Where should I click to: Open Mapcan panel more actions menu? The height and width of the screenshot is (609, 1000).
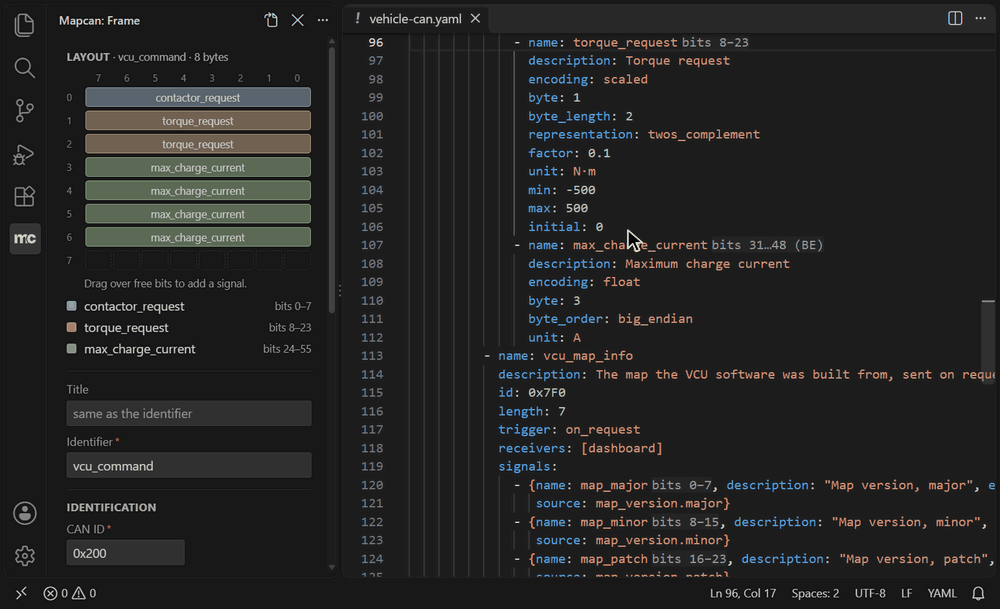pos(323,20)
